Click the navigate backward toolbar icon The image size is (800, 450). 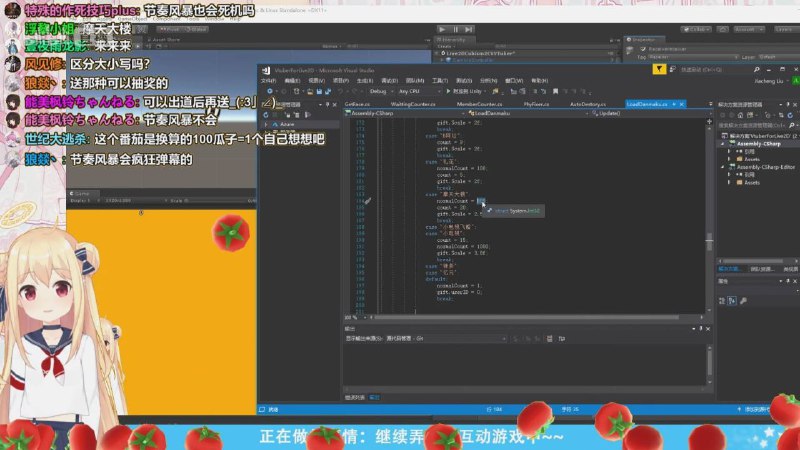coord(269,91)
